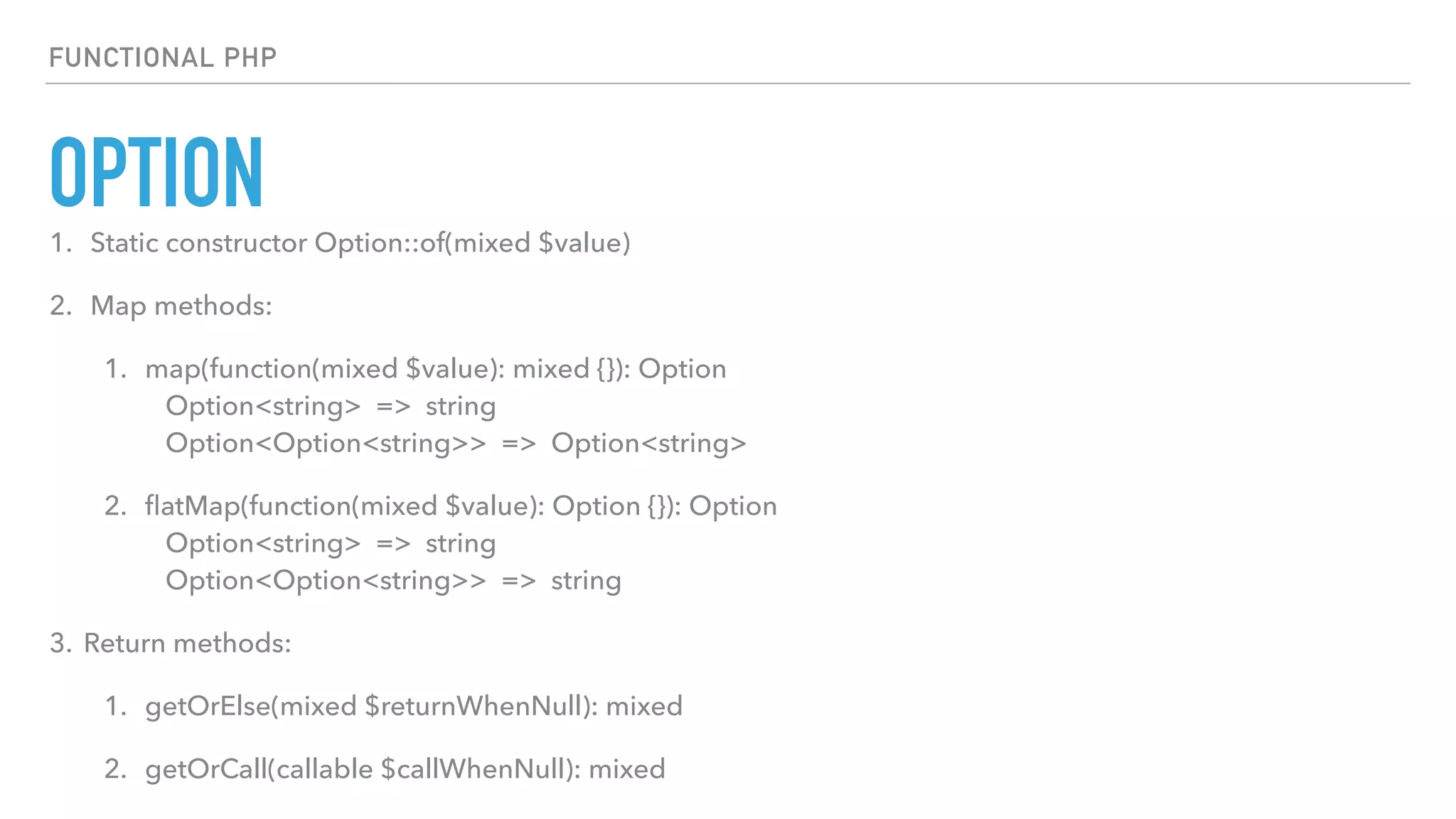Click the $returnWhenNull parameter text

coord(481,707)
